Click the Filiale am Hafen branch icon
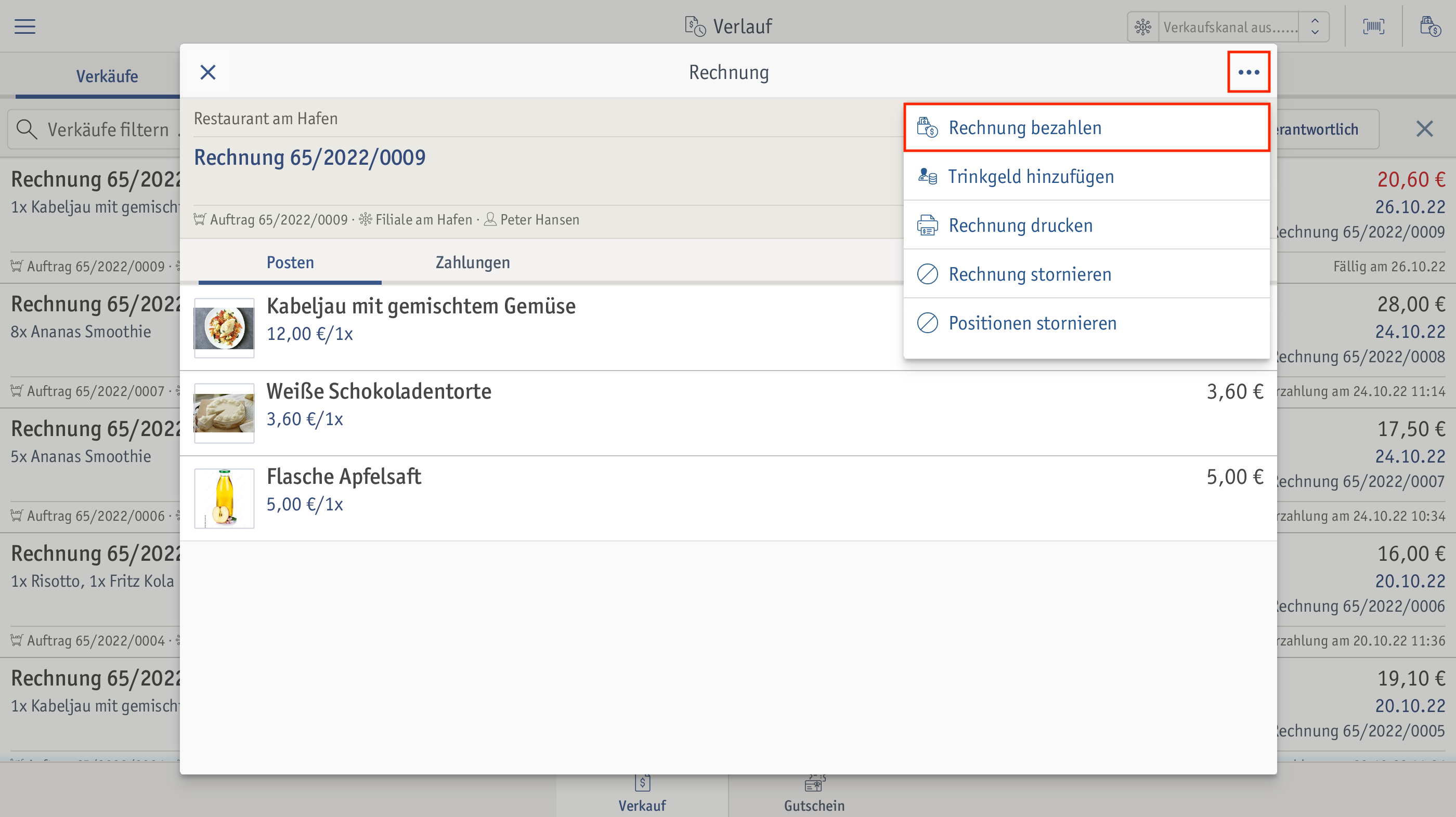This screenshot has height=817, width=1456. click(x=366, y=219)
